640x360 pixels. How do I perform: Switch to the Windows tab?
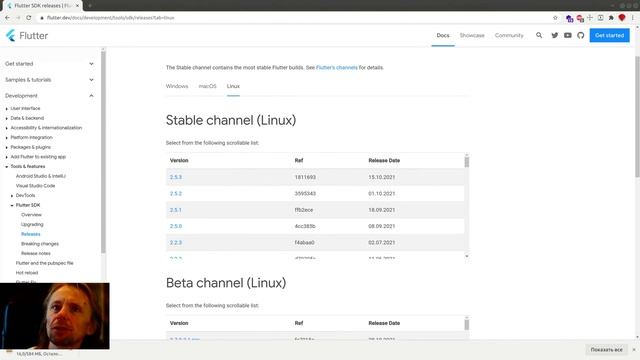pos(177,86)
